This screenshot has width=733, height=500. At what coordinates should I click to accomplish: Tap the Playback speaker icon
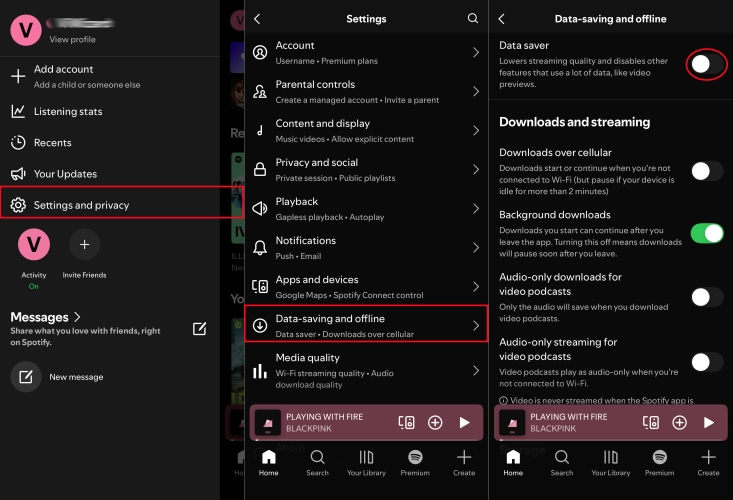260,208
